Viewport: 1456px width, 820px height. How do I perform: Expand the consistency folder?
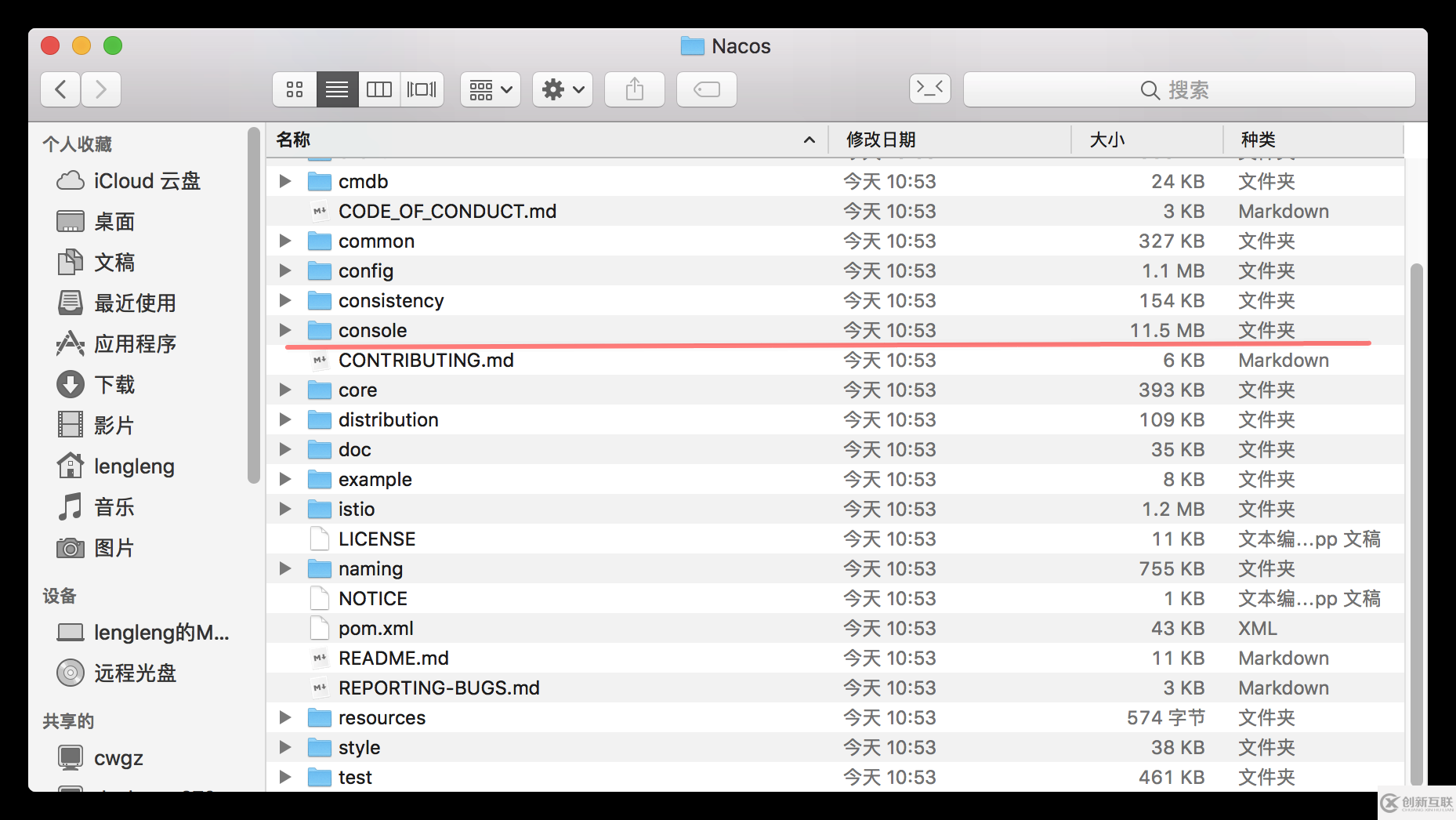(x=285, y=300)
